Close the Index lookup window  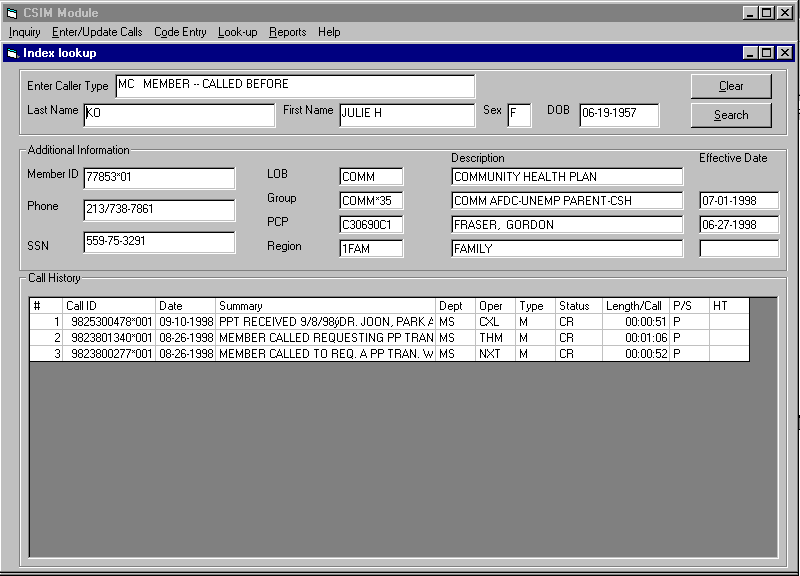(x=785, y=53)
